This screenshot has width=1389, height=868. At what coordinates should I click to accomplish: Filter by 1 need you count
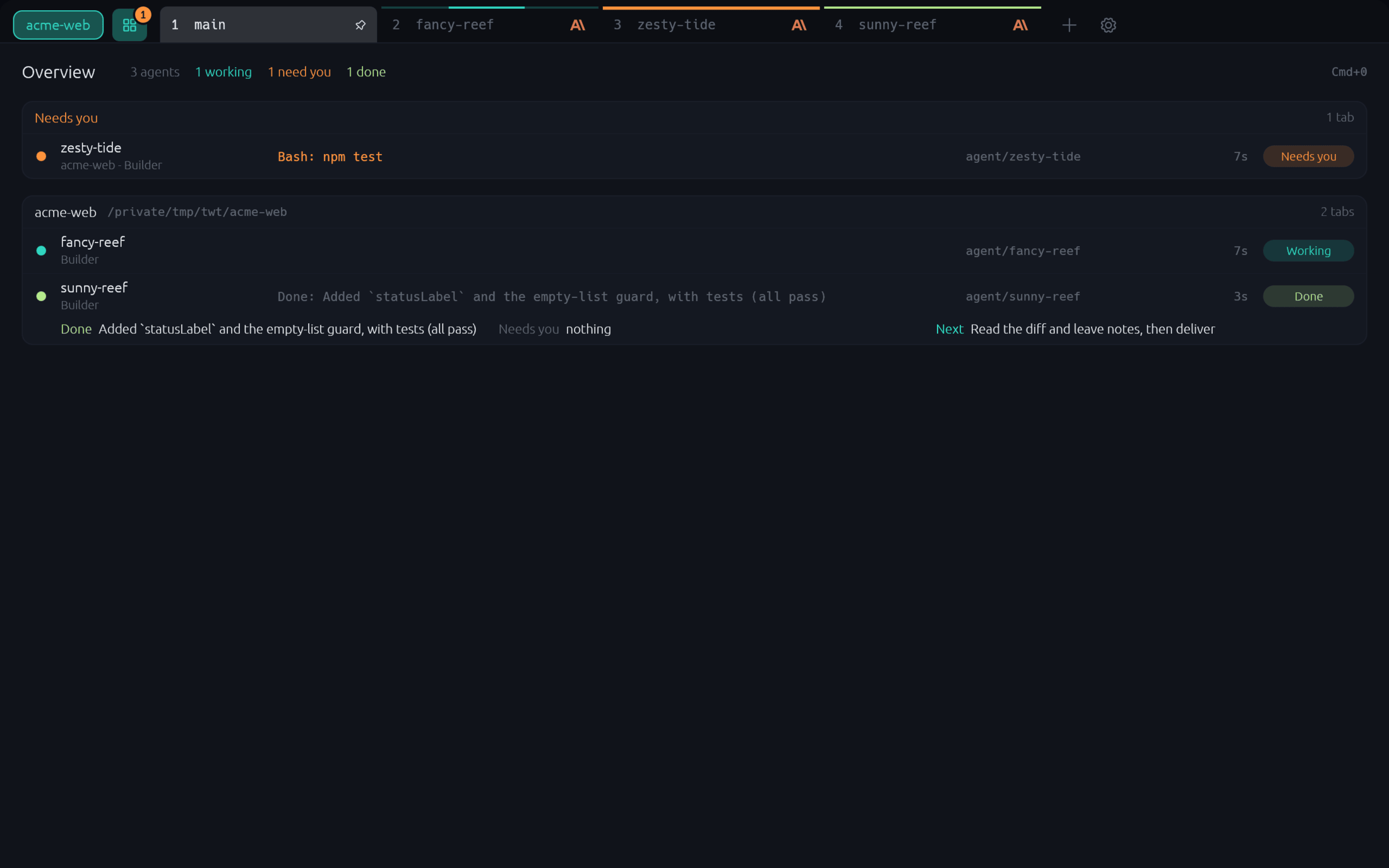coord(299,72)
